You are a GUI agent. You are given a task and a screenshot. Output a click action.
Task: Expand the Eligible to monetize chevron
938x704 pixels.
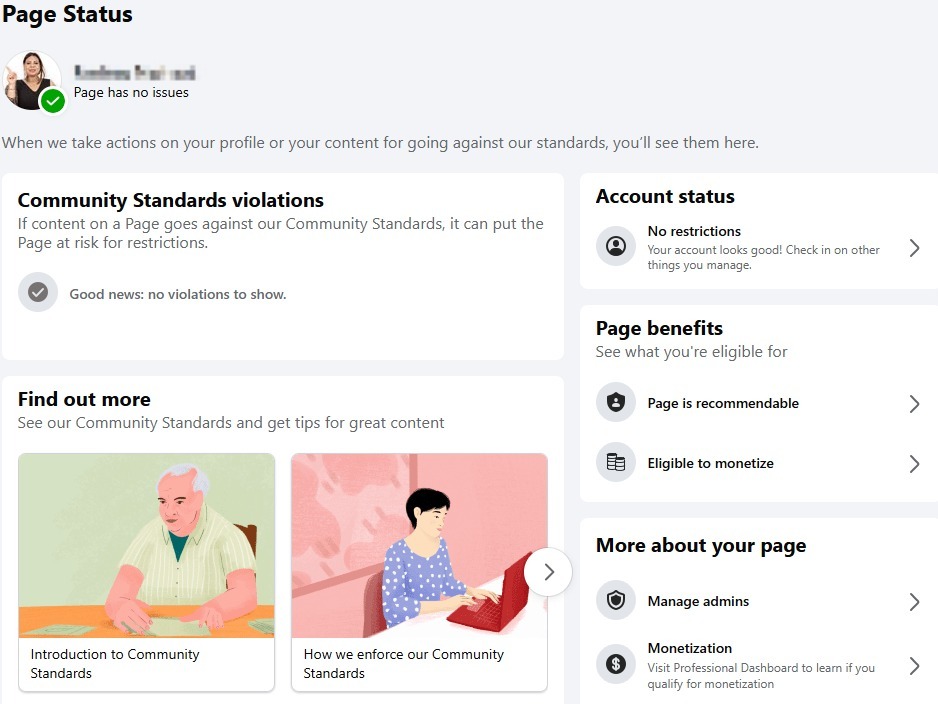click(x=914, y=464)
